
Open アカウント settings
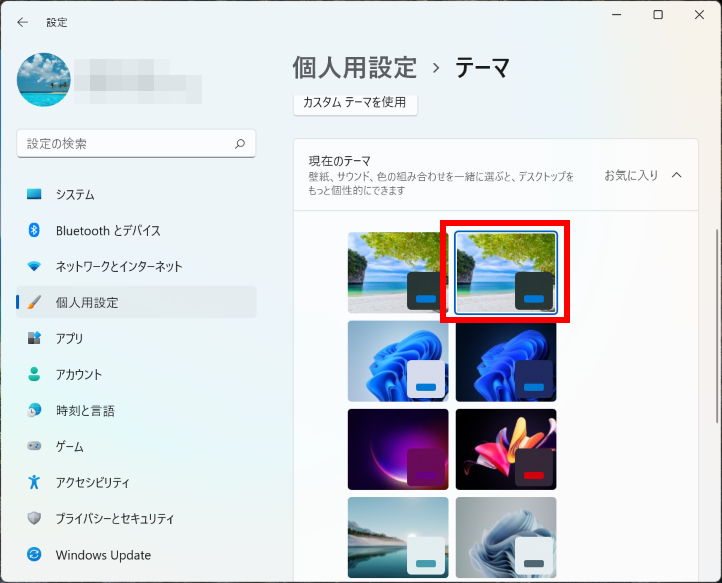[136, 374]
